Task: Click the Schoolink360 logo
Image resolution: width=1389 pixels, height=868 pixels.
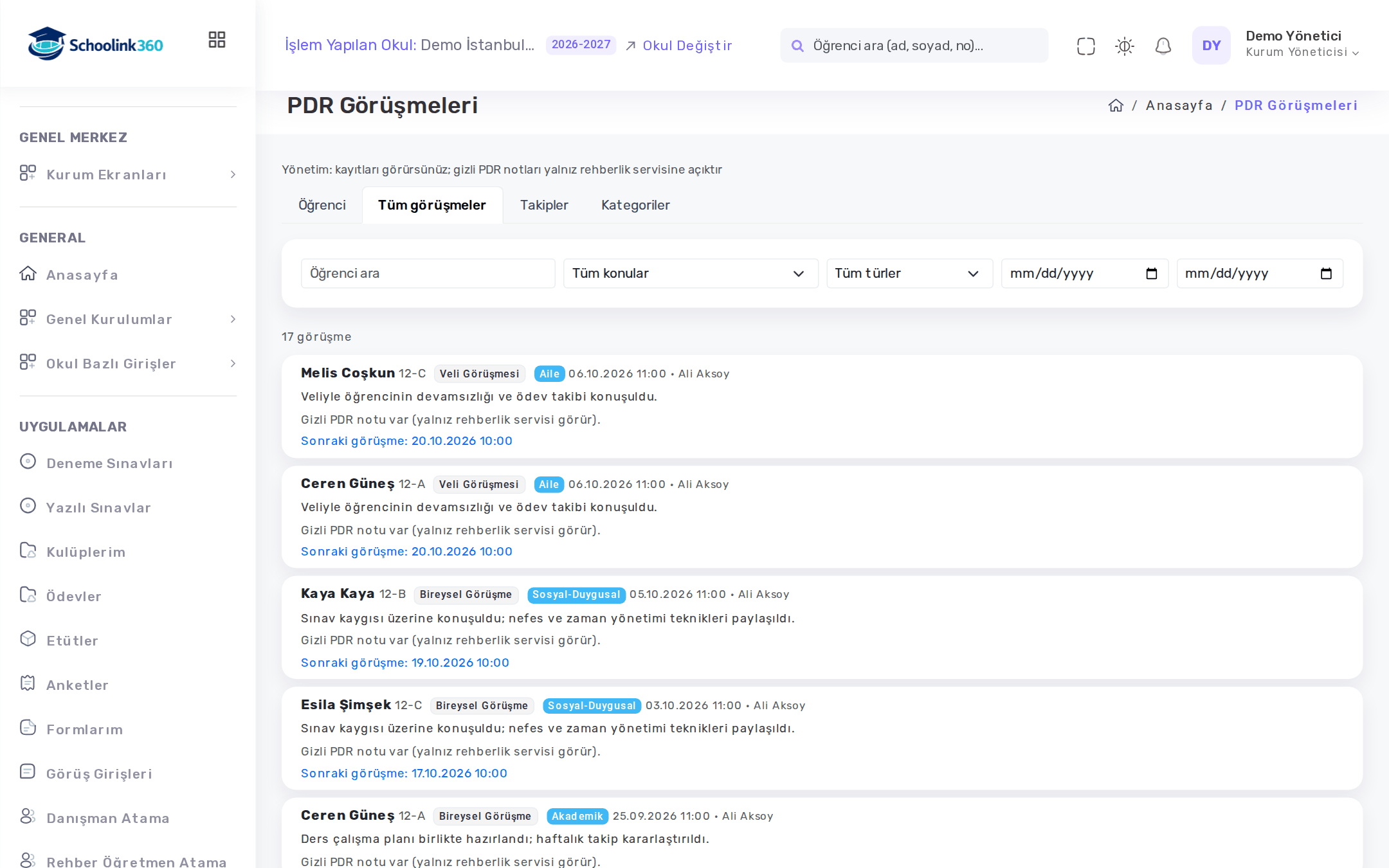Action: click(x=95, y=44)
